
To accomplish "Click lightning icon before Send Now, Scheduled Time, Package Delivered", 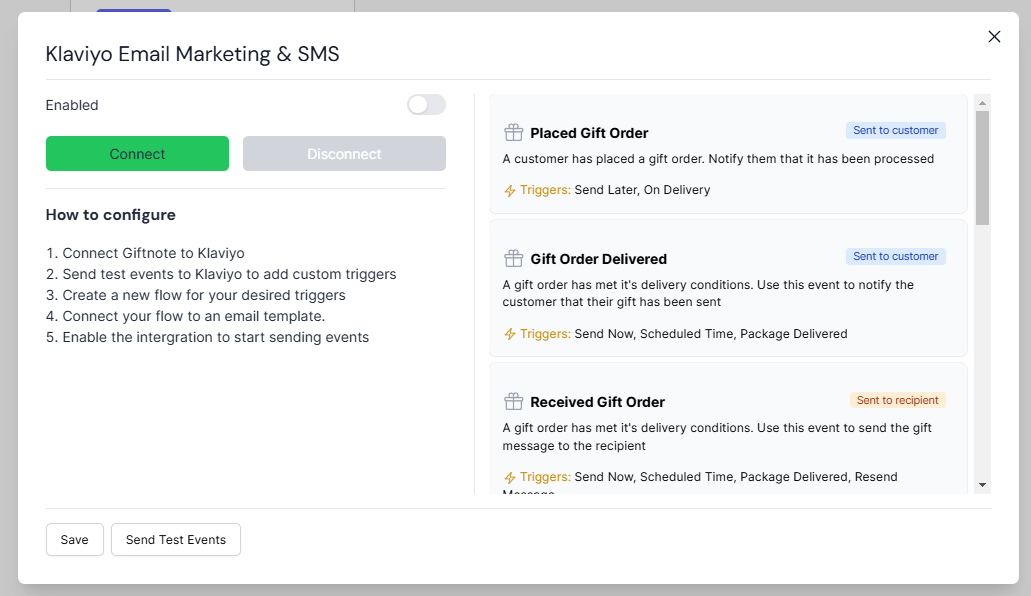I will [x=510, y=334].
